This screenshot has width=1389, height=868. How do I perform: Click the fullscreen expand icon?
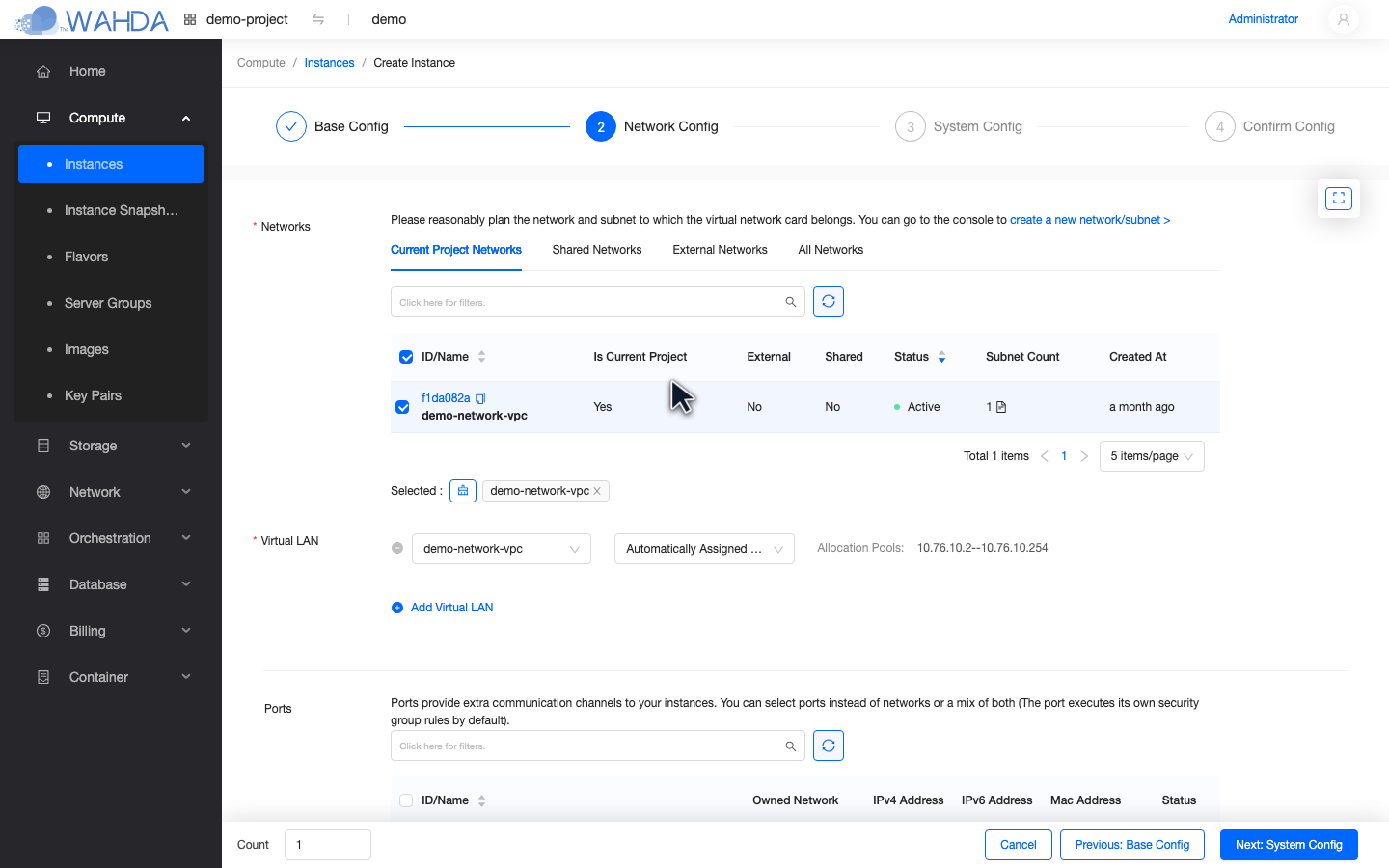point(1339,199)
